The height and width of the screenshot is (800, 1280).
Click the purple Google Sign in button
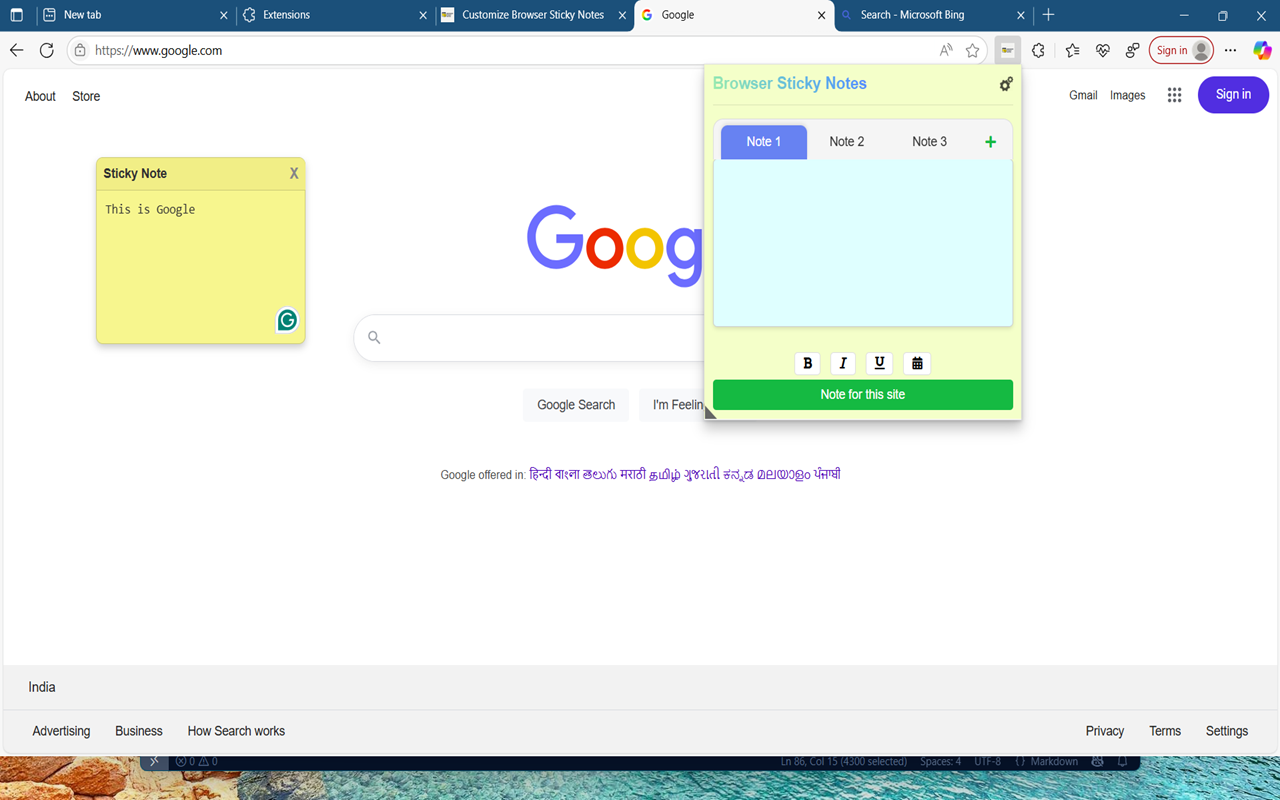[x=1233, y=95]
